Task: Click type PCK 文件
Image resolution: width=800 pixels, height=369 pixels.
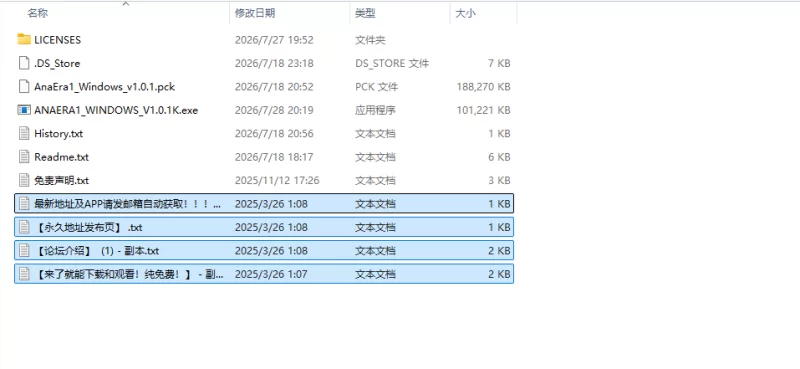Action: (x=376, y=87)
